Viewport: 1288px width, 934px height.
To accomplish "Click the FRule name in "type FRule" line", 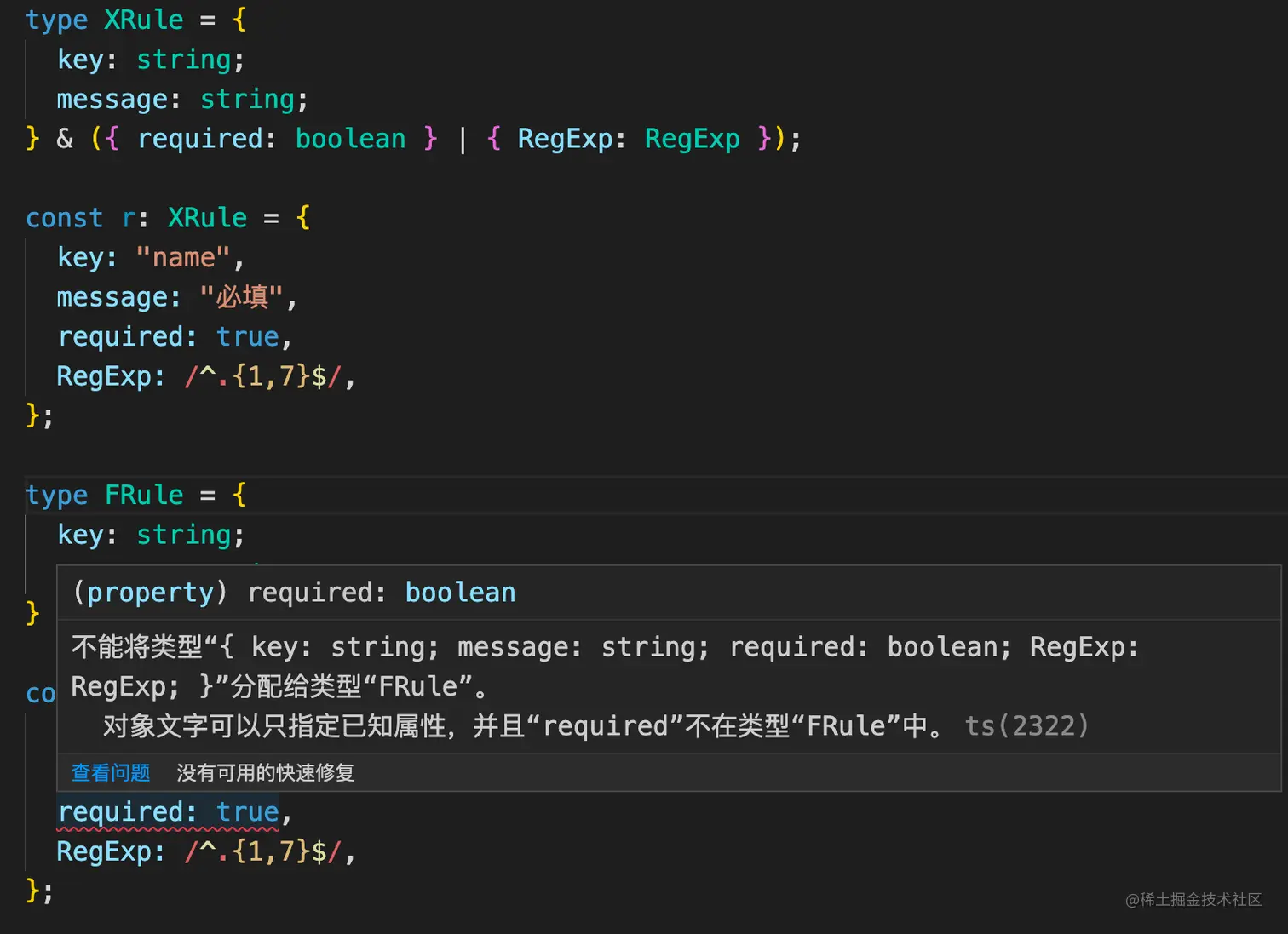I will point(143,495).
